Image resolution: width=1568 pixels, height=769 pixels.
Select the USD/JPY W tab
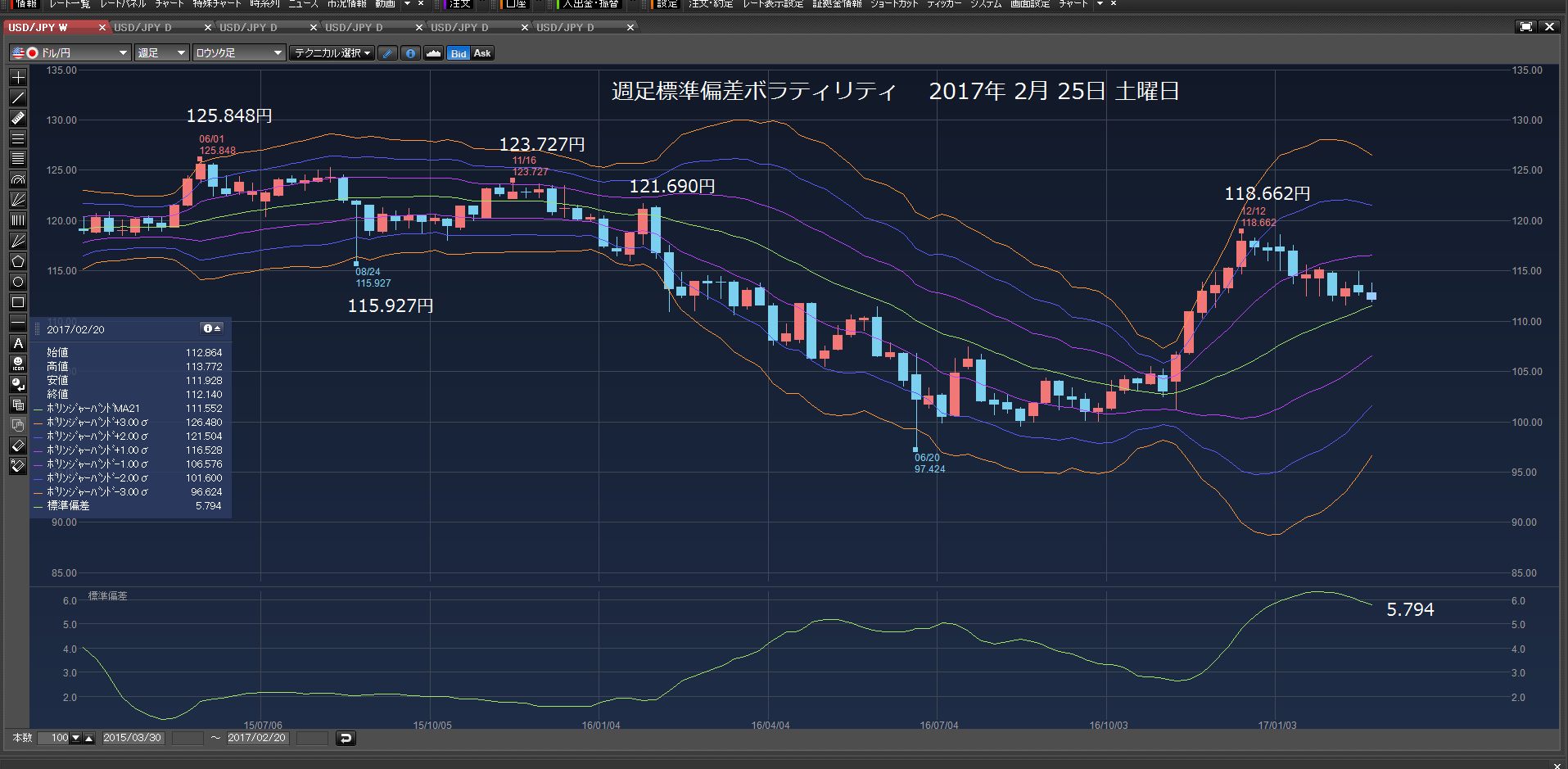54,28
